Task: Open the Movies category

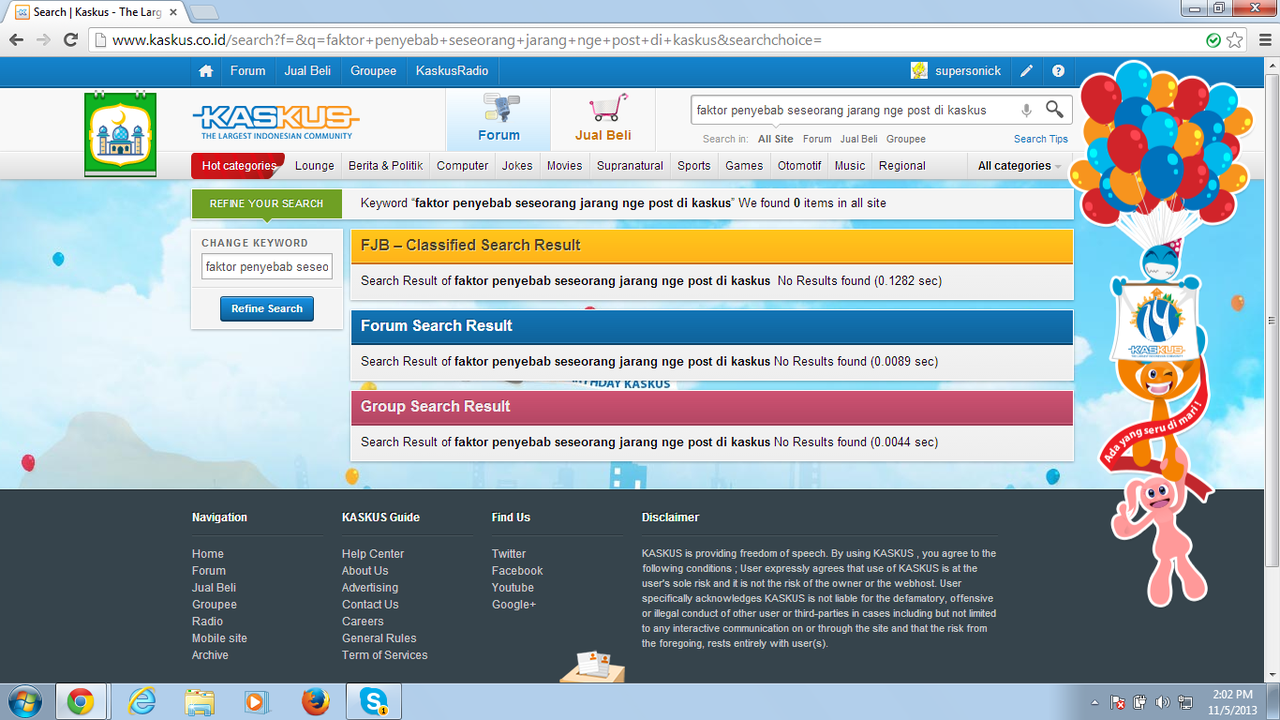Action: tap(564, 166)
